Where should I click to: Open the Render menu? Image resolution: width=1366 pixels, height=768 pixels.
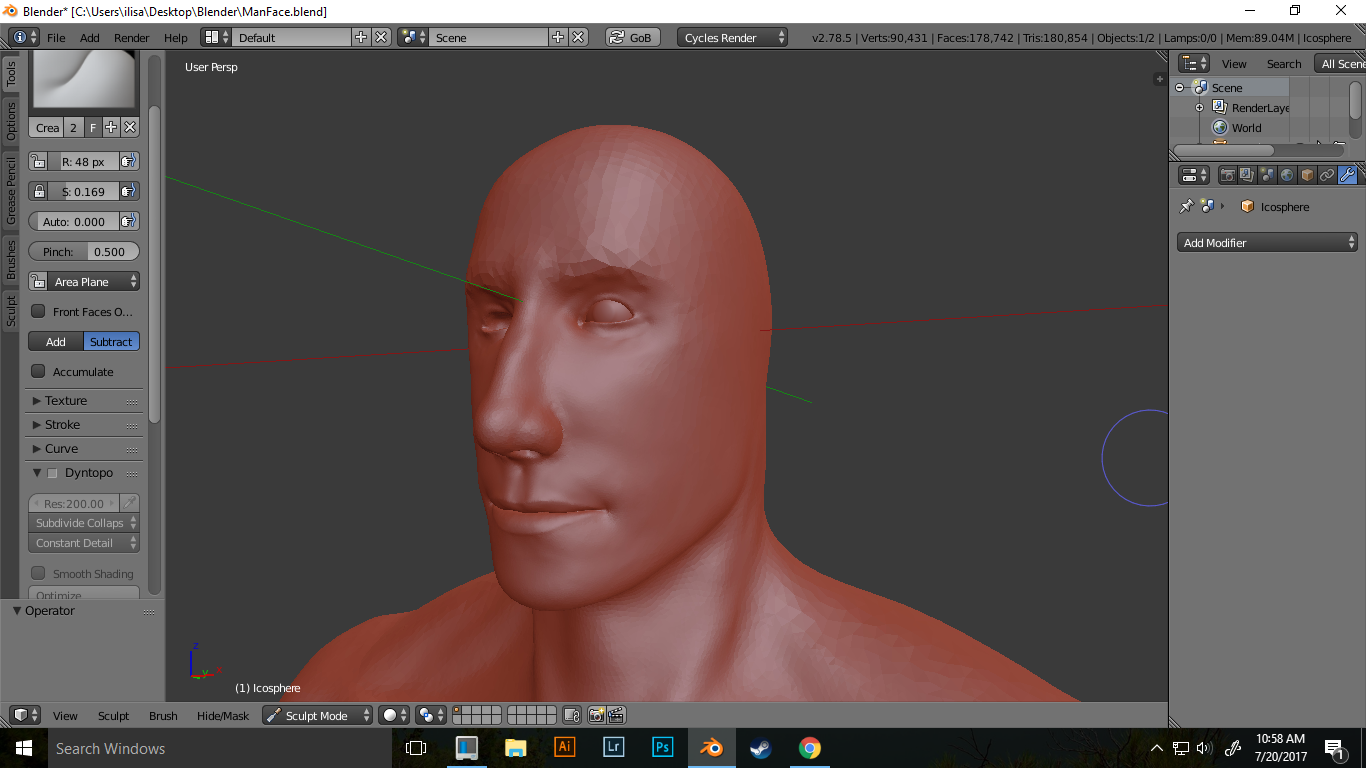[131, 37]
